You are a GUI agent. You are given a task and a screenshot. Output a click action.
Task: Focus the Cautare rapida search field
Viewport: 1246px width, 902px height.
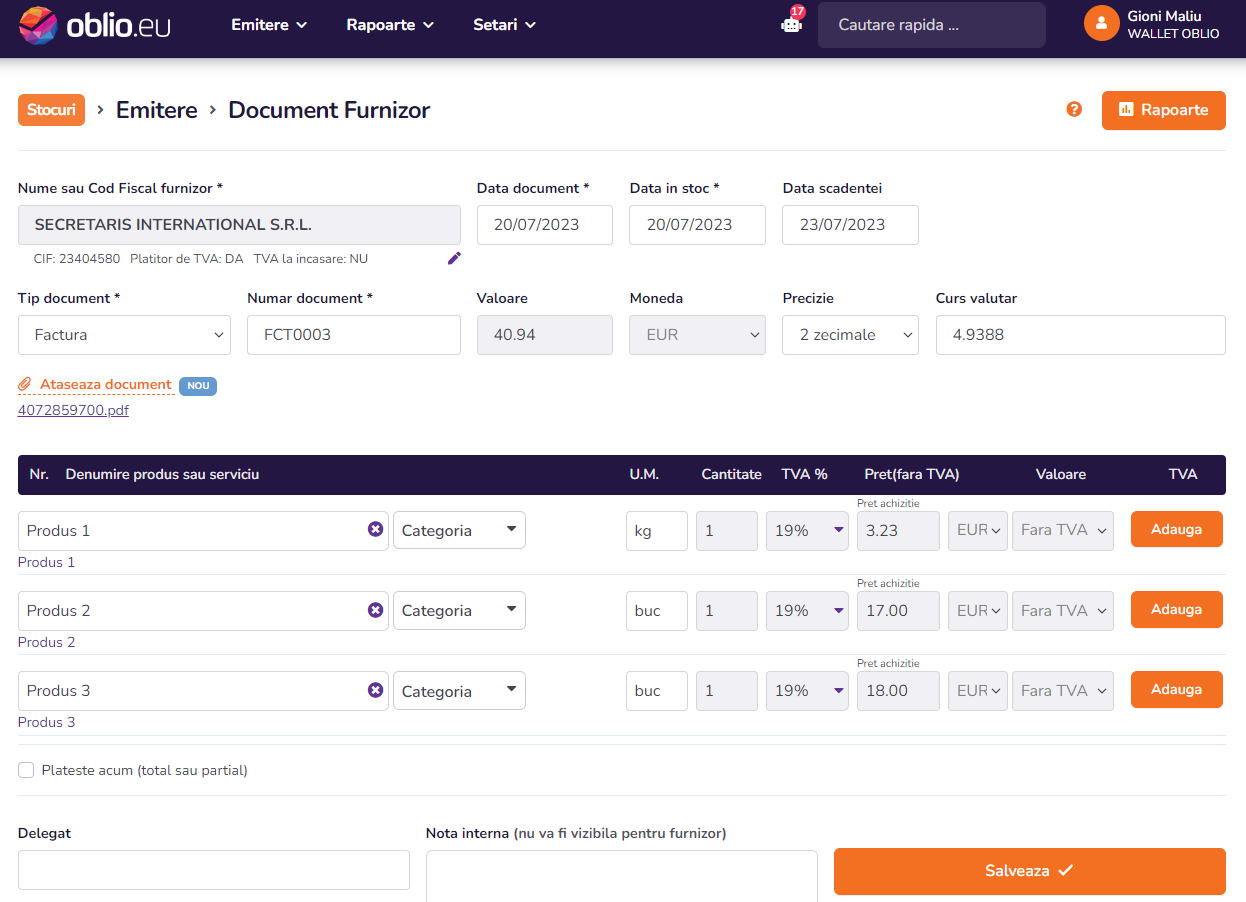click(x=931, y=25)
